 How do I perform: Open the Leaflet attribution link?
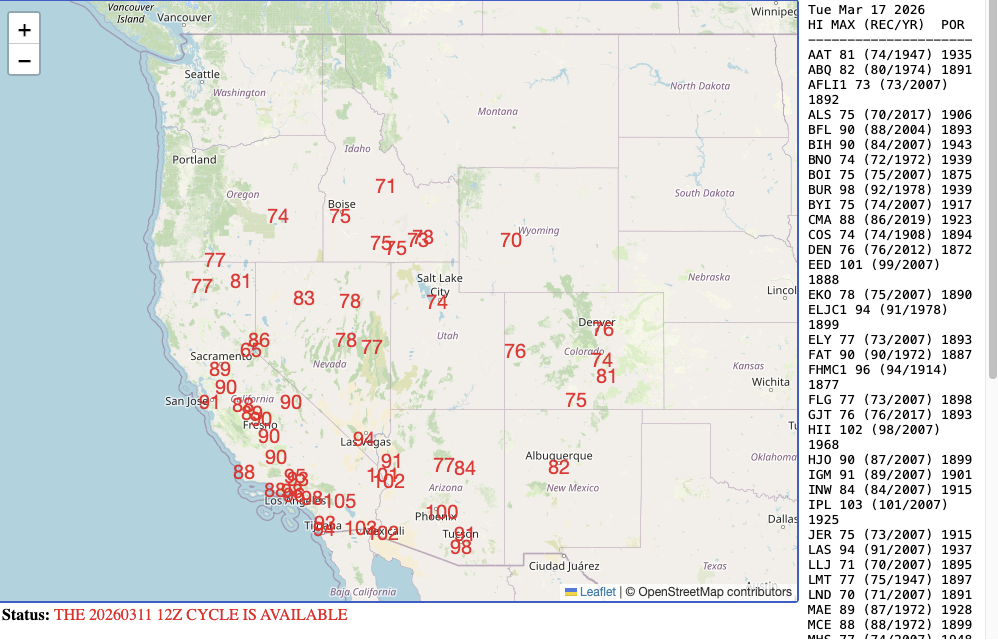point(599,591)
